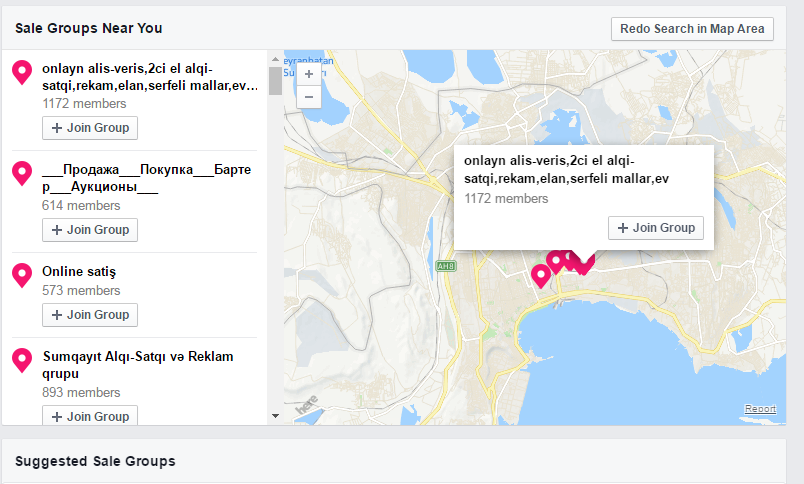Click pin icon beside Продажа Покупка group
The image size is (804, 484).
pyautogui.click(x=22, y=173)
